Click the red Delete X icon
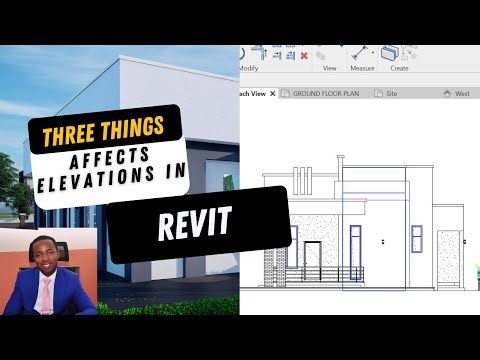 point(304,56)
